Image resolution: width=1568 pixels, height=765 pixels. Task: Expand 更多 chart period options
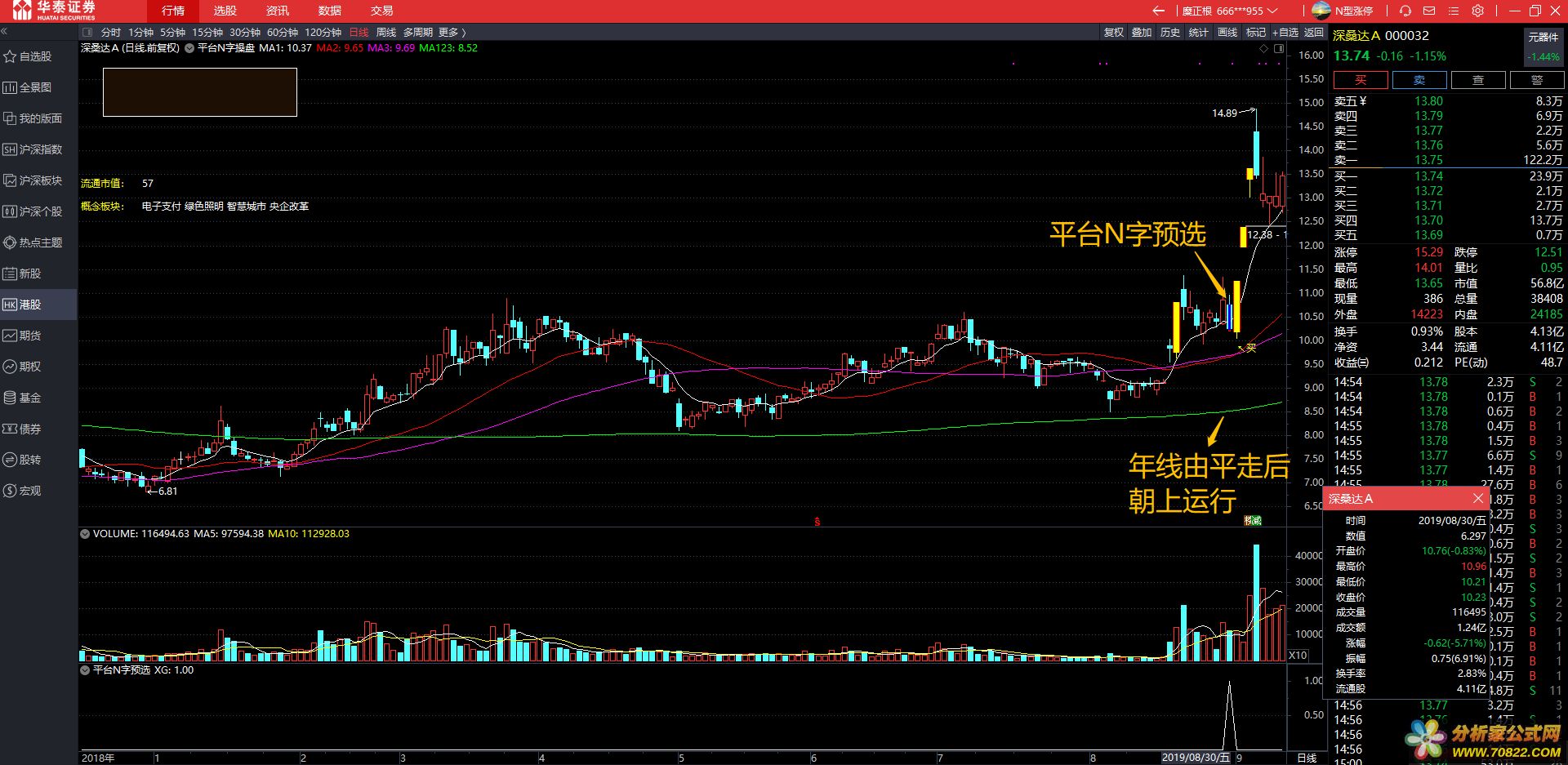pyautogui.click(x=452, y=33)
